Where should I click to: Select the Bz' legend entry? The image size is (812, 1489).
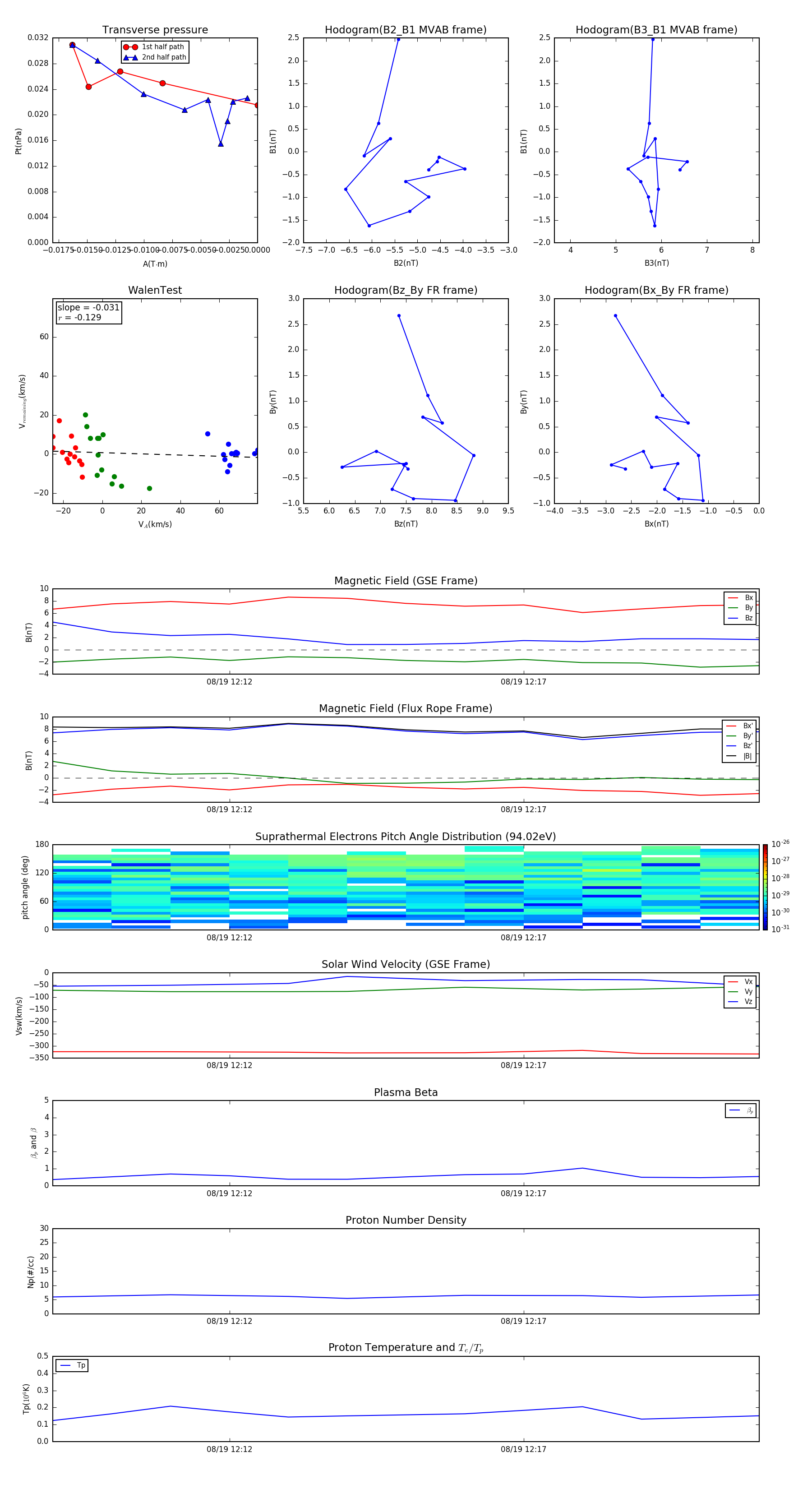740,746
